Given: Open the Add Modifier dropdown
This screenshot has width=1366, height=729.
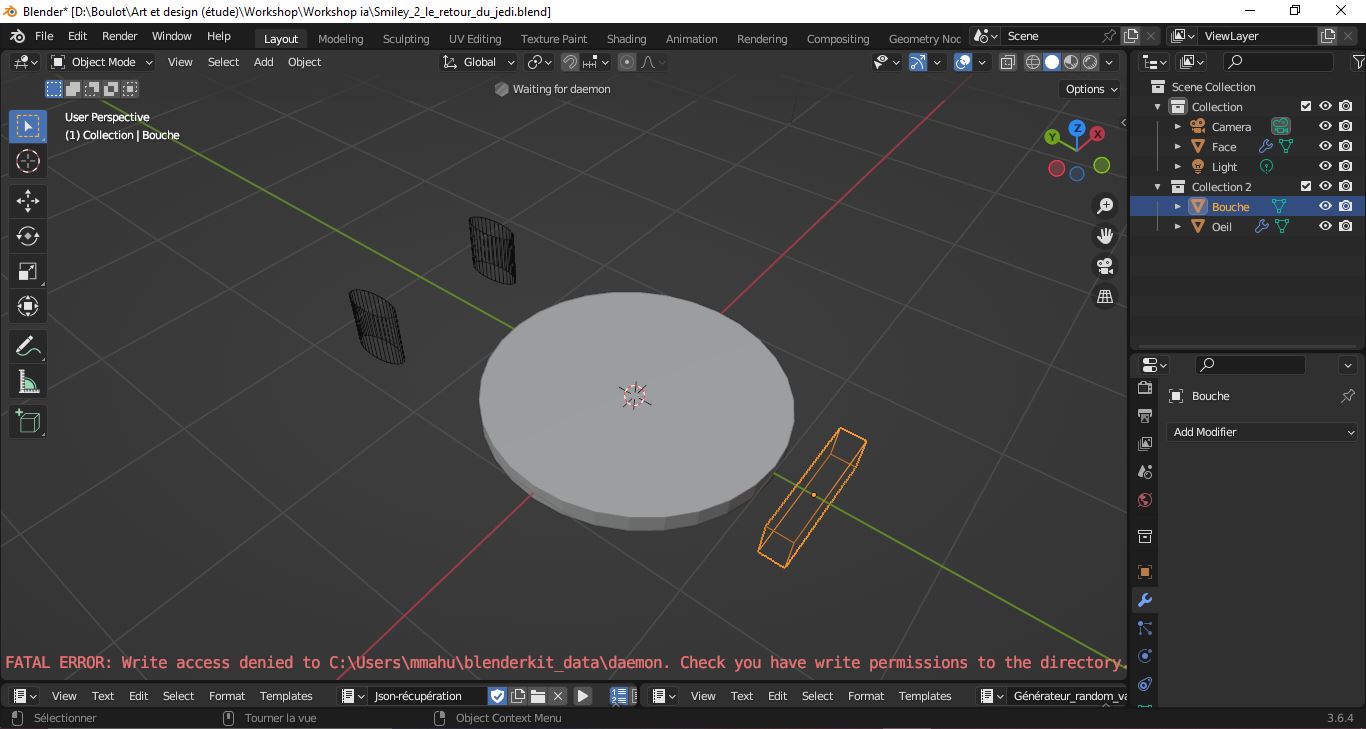Looking at the screenshot, I should tap(1262, 432).
